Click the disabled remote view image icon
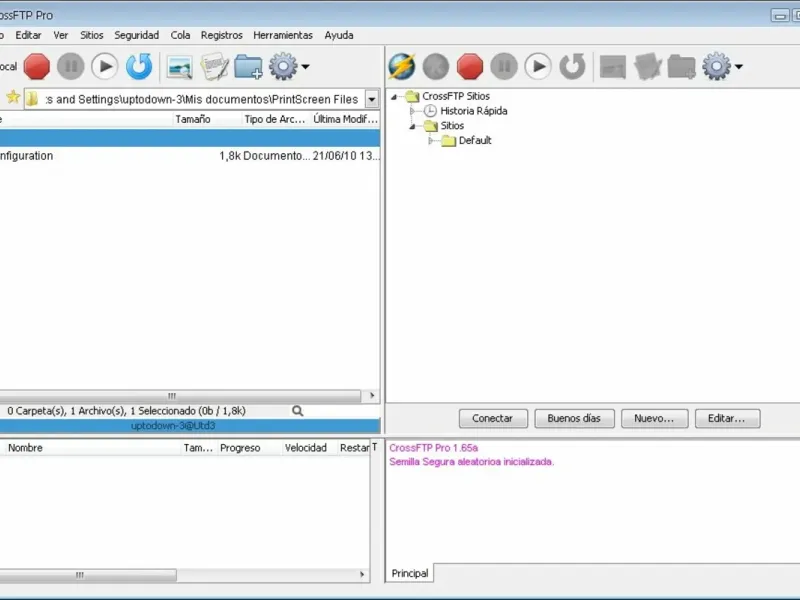 [613, 67]
